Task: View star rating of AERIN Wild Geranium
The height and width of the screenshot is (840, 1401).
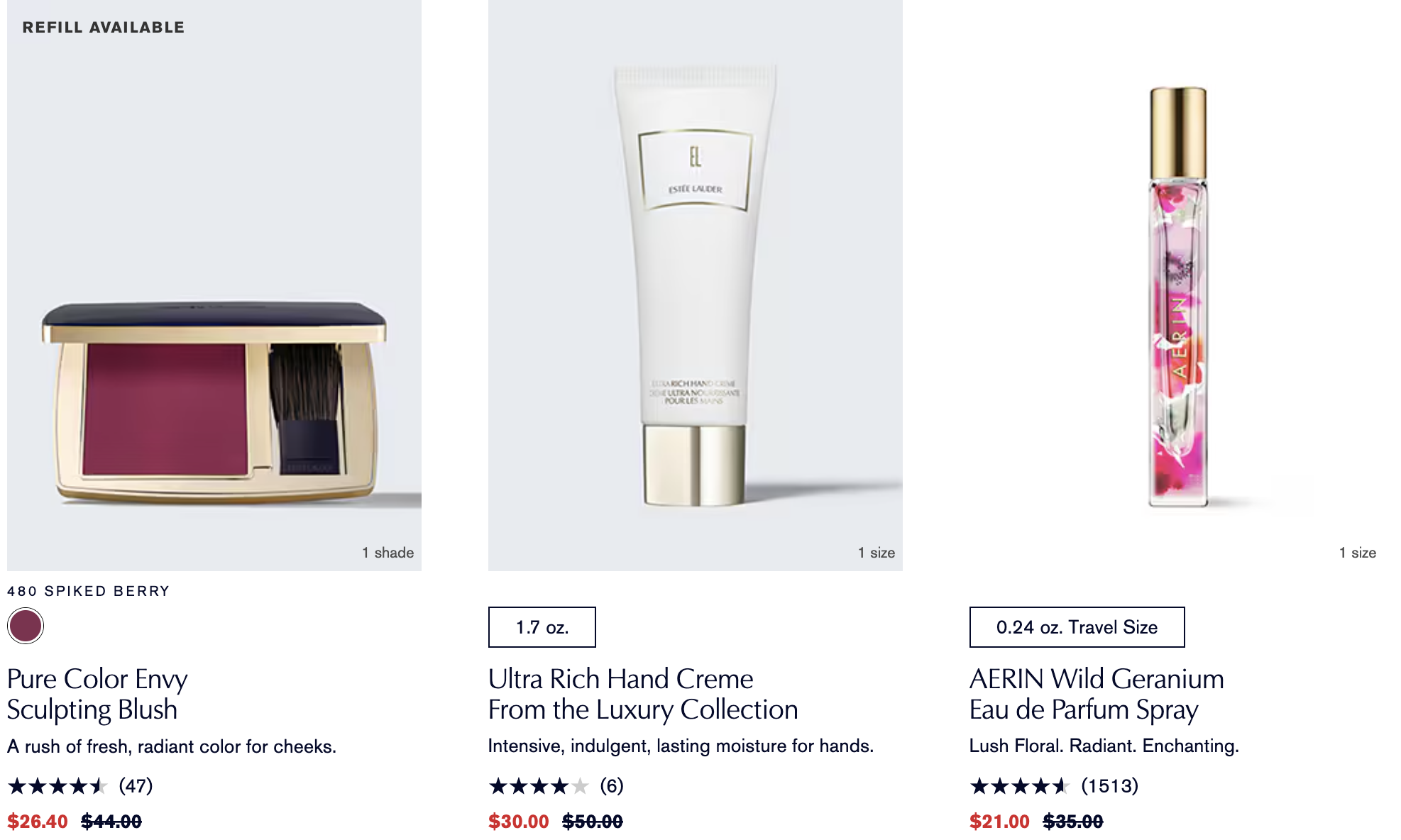Action: pyautogui.click(x=1020, y=786)
